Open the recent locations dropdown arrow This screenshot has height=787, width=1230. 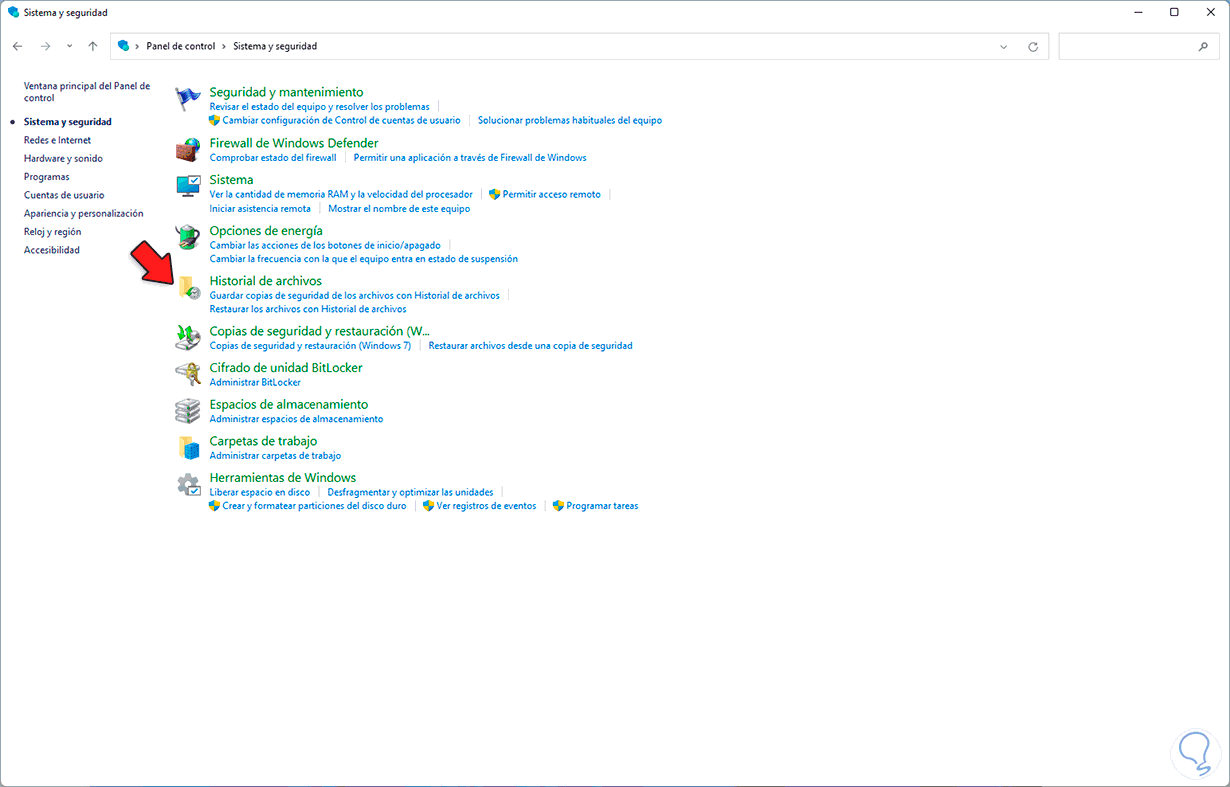pyautogui.click(x=69, y=46)
